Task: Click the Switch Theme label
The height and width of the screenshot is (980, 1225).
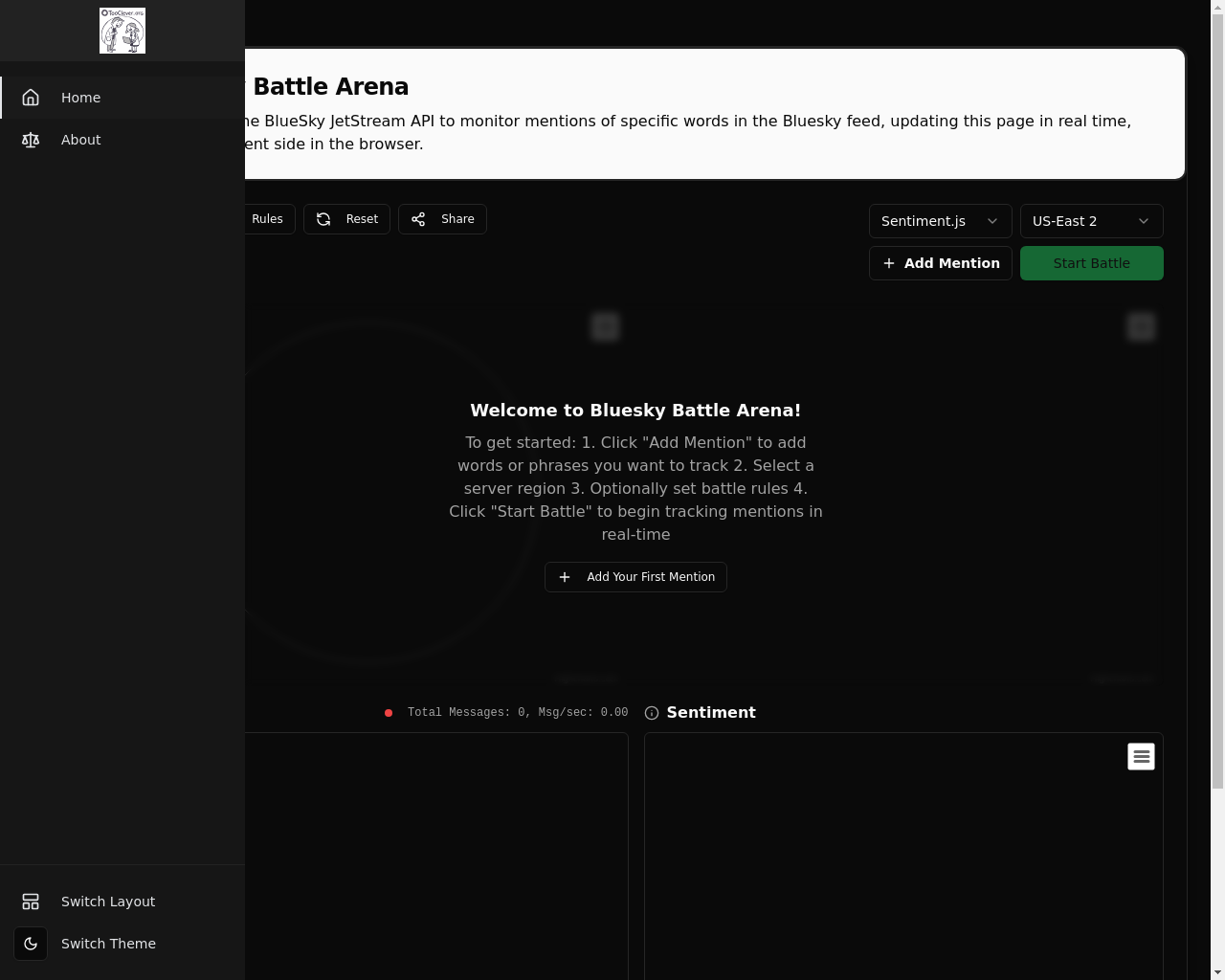Action: tap(108, 944)
